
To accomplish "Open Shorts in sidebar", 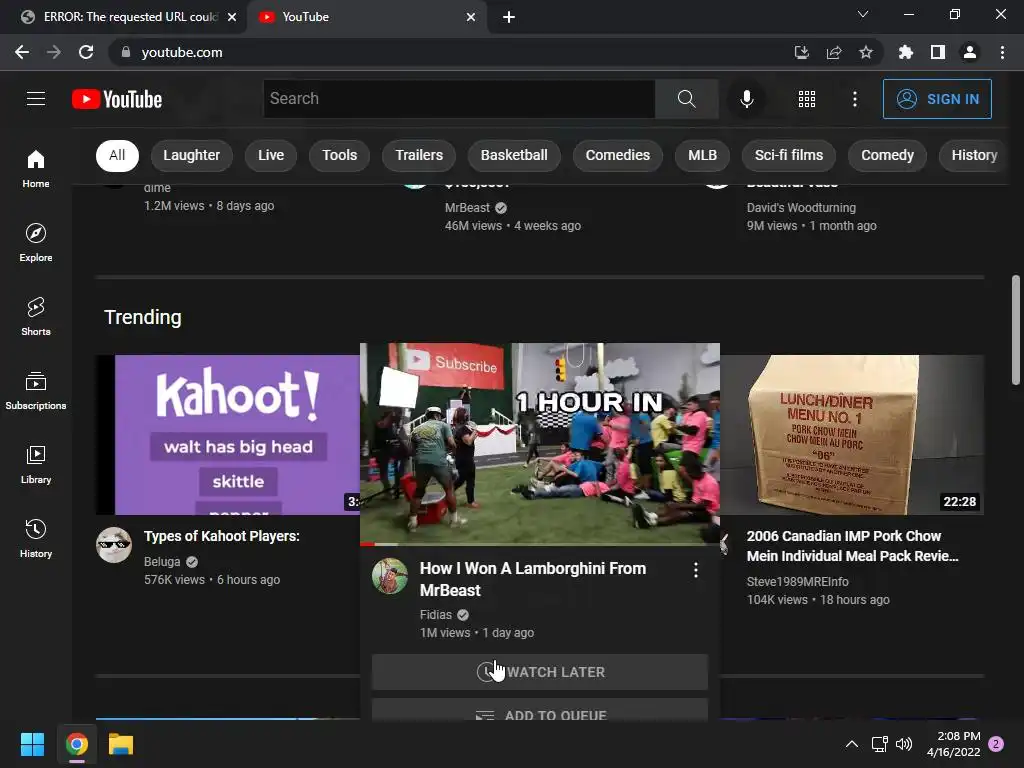I will coord(36,316).
